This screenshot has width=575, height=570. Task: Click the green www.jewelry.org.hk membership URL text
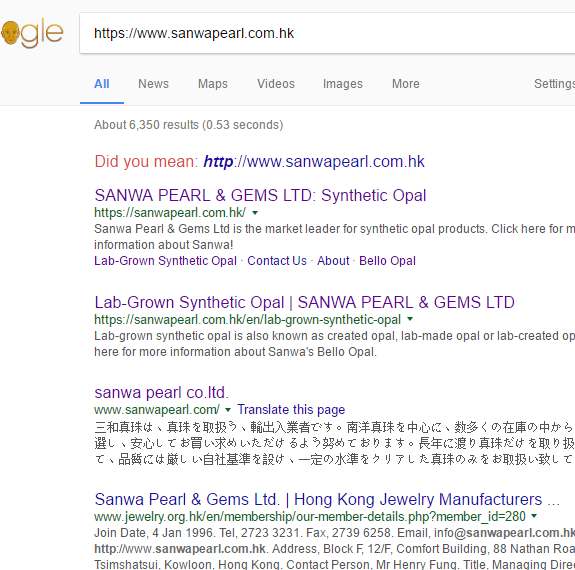click(x=310, y=516)
